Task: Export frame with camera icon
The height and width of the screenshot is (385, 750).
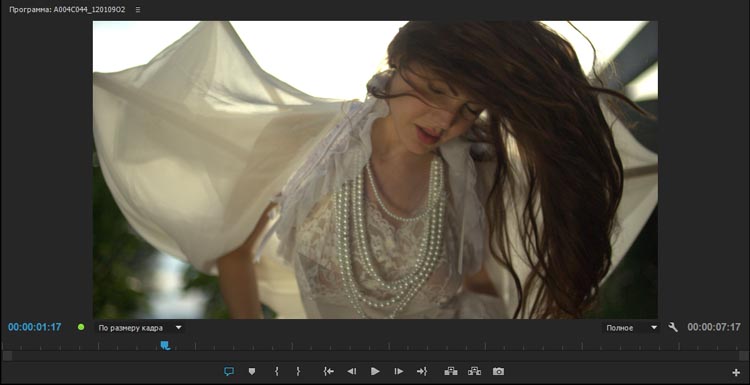Action: tap(498, 371)
